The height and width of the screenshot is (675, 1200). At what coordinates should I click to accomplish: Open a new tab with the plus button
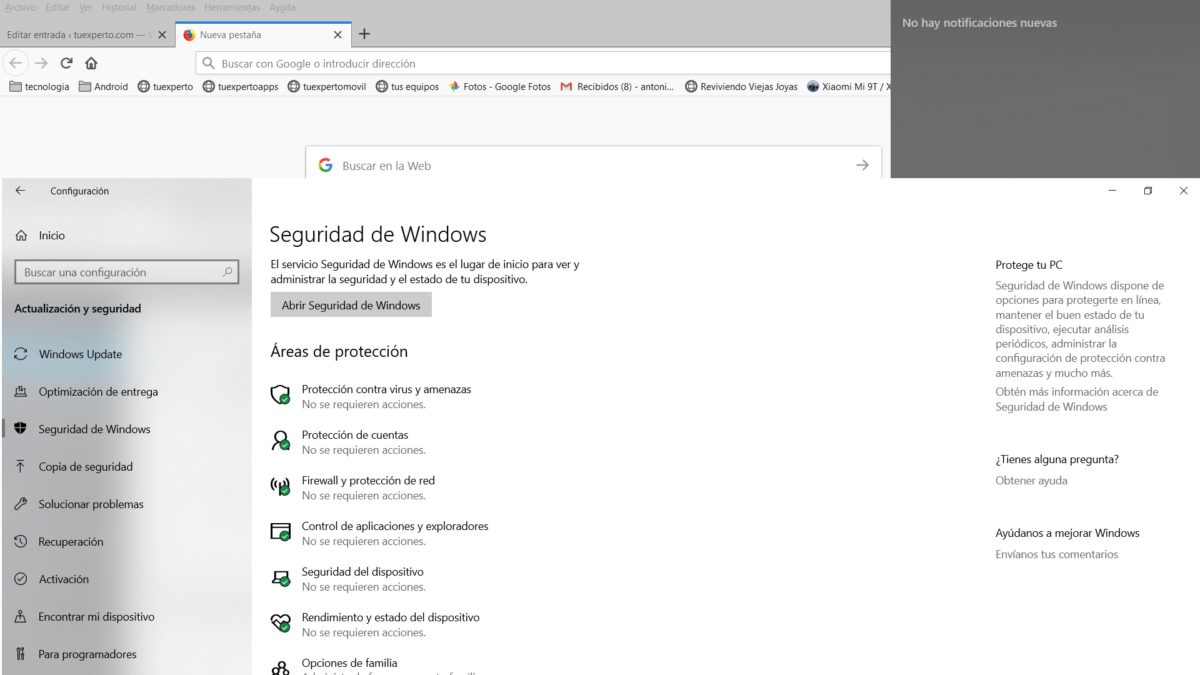[364, 34]
